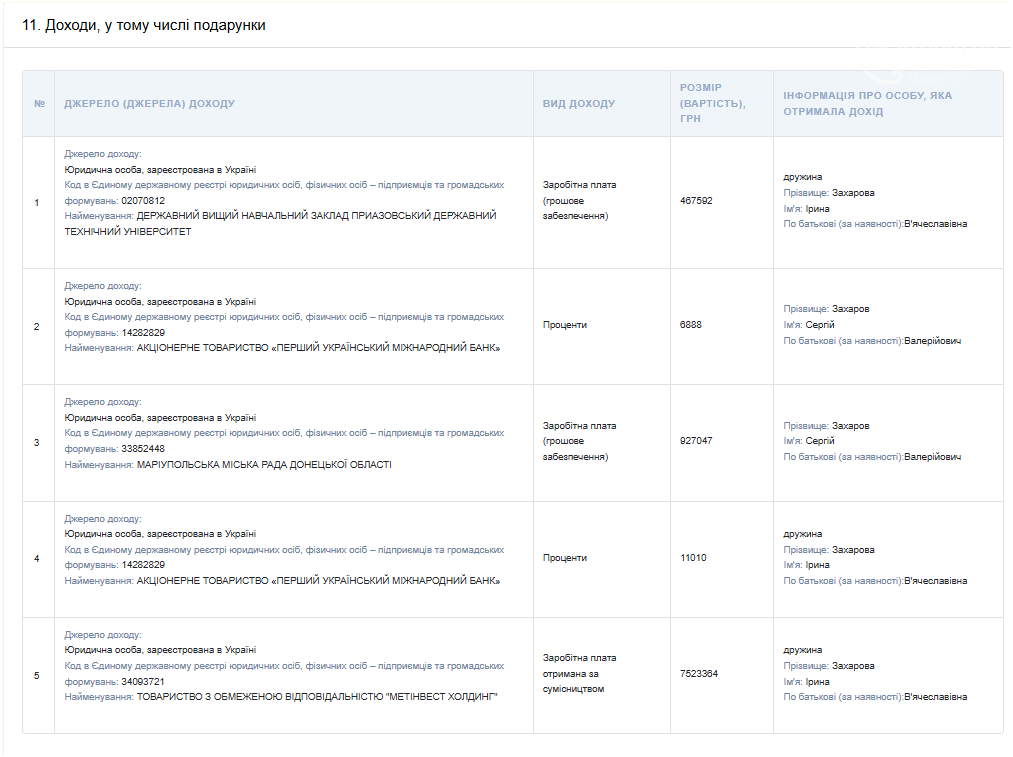Click the "Вид доходу" column header

(579, 104)
